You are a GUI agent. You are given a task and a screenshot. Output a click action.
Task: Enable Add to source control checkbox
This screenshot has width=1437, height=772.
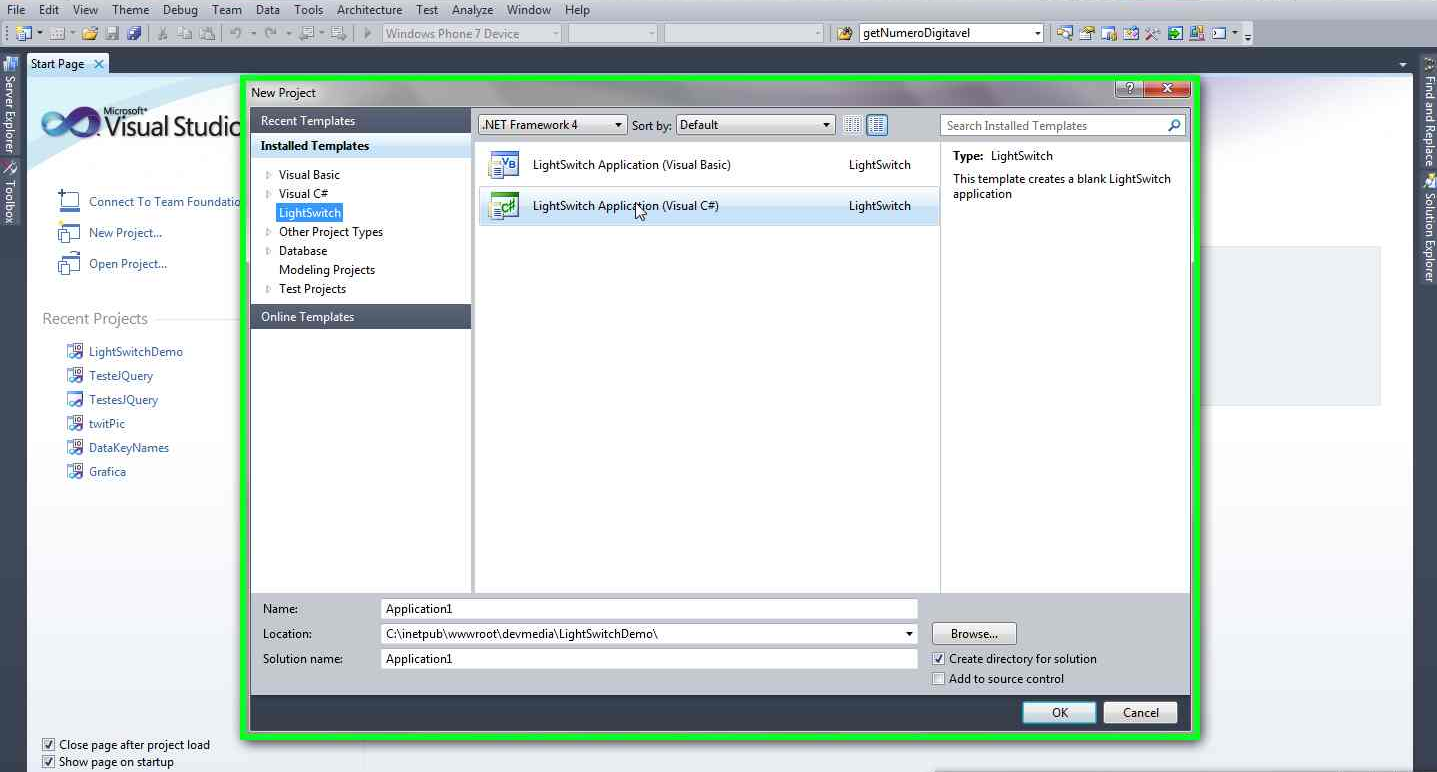pos(938,679)
